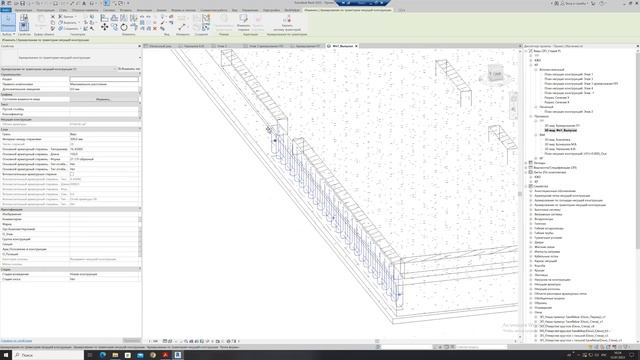The image size is (640, 360).
Task: Open the Управление ribbon tab
Action: pos(250,10)
